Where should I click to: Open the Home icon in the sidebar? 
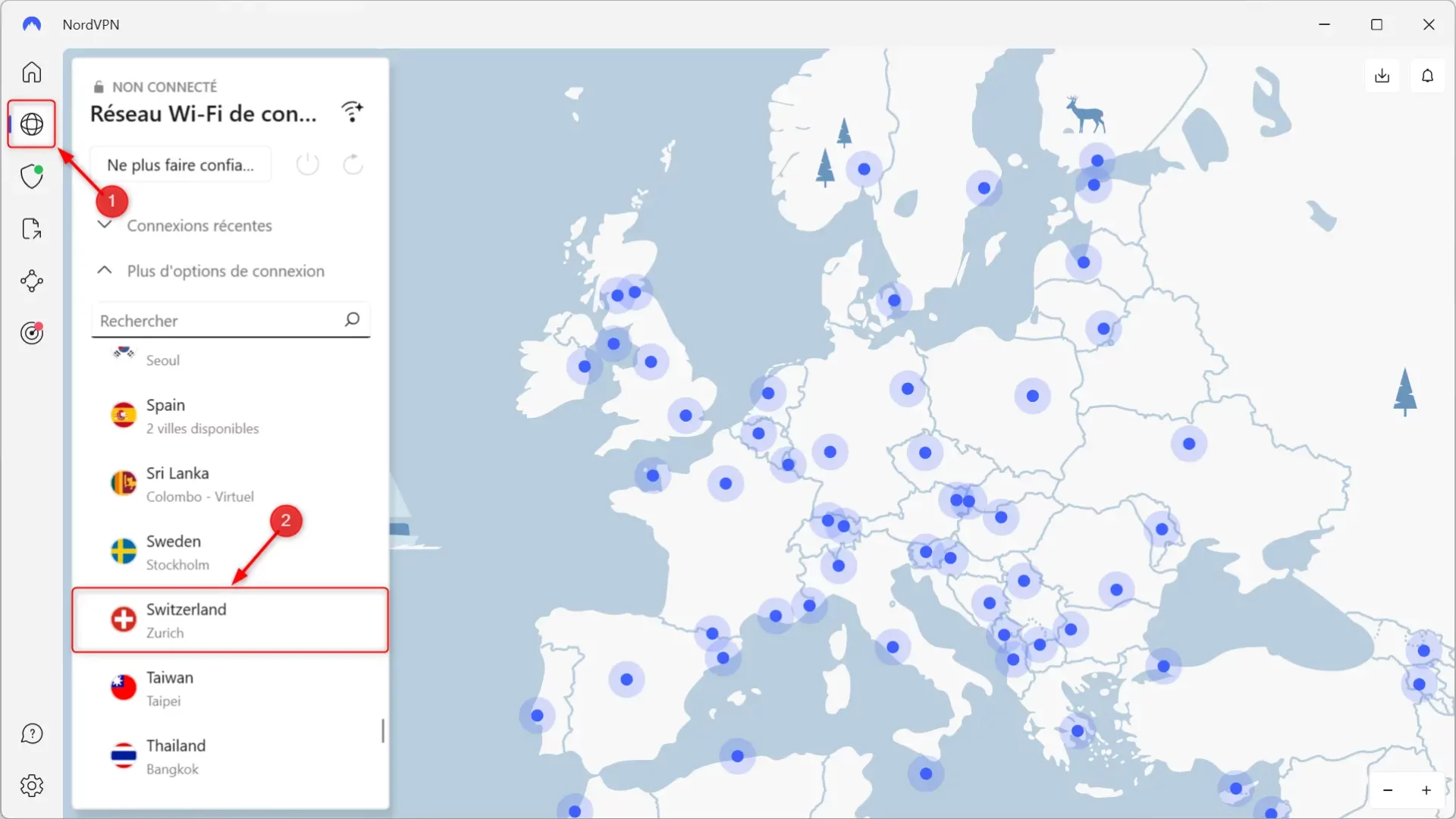pos(32,72)
